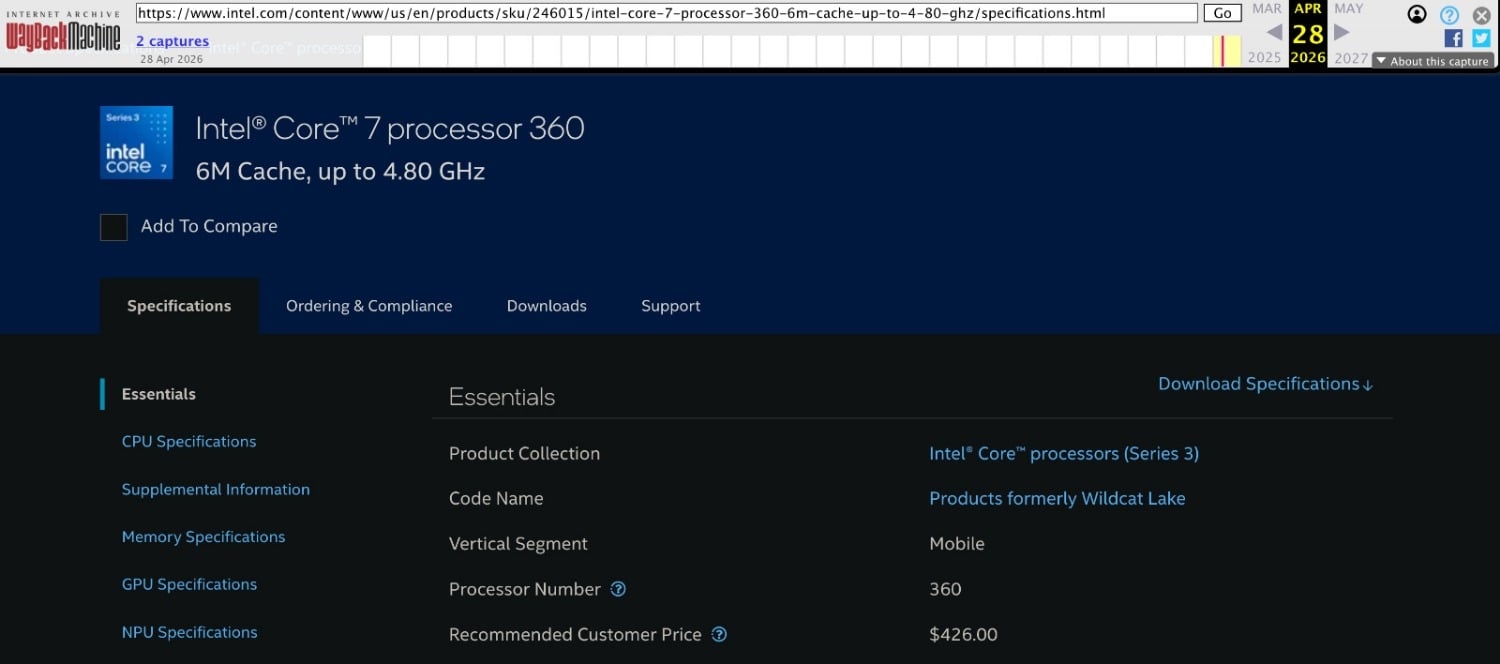
Task: Open Recommended Customer Price info icon
Action: point(719,634)
